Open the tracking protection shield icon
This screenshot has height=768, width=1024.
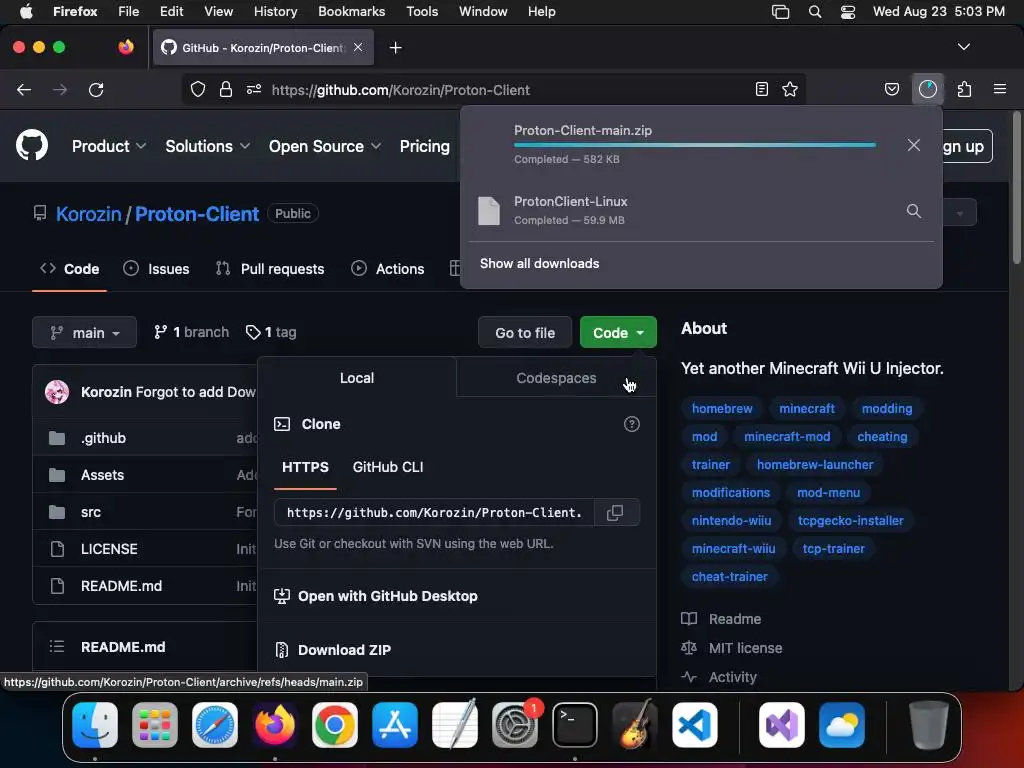click(198, 89)
